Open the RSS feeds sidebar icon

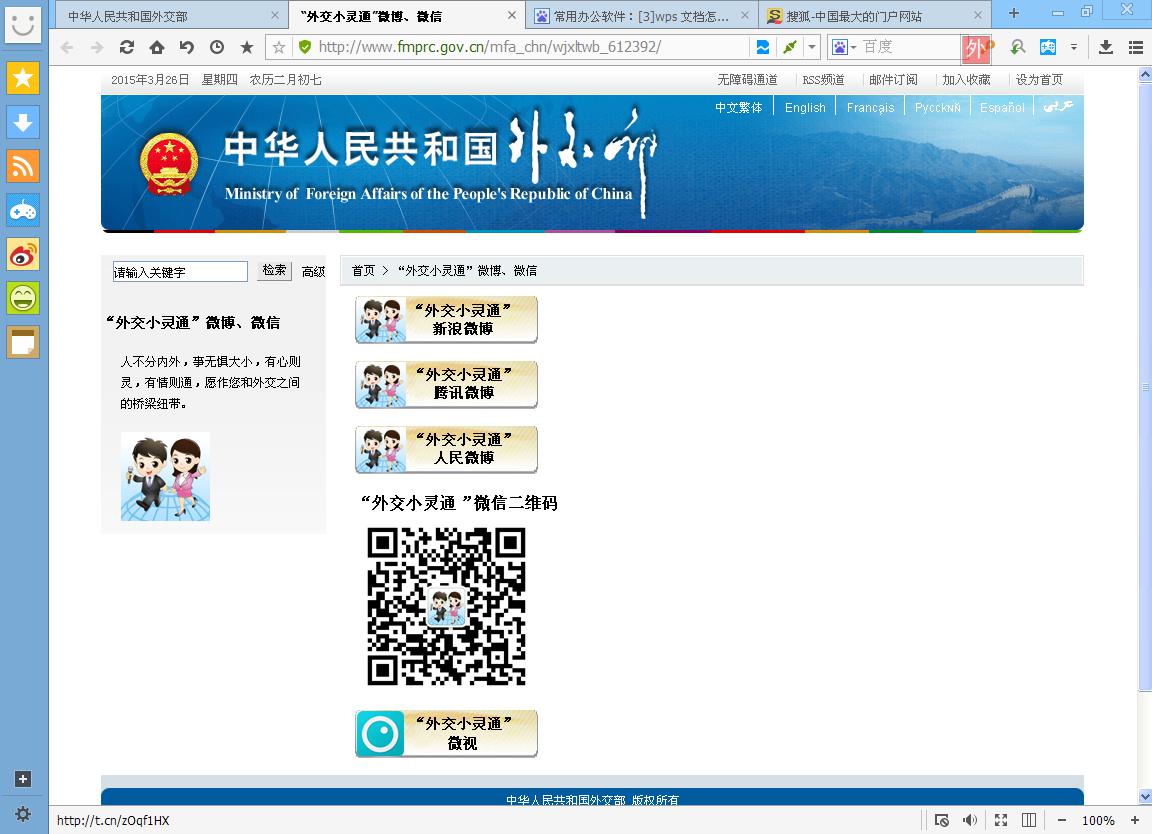(23, 166)
